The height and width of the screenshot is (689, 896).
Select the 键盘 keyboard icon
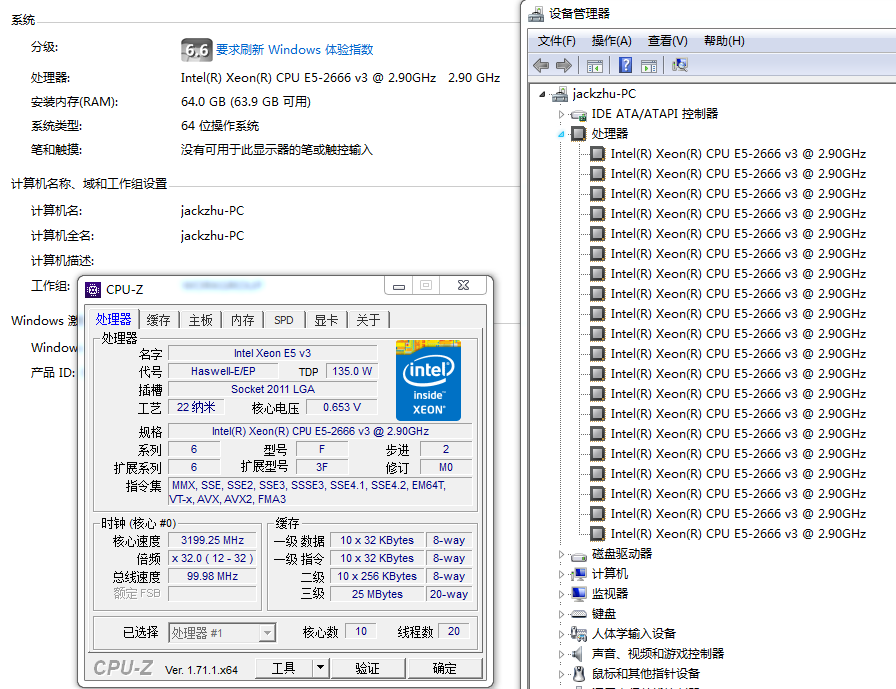(x=579, y=614)
